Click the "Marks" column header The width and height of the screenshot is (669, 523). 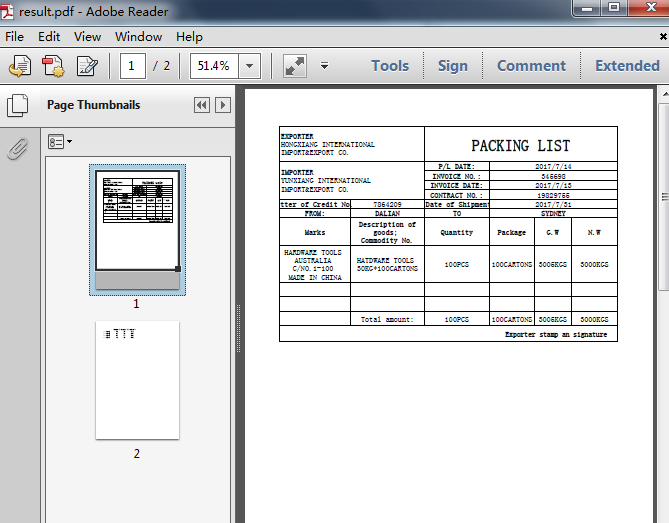pyautogui.click(x=315, y=232)
